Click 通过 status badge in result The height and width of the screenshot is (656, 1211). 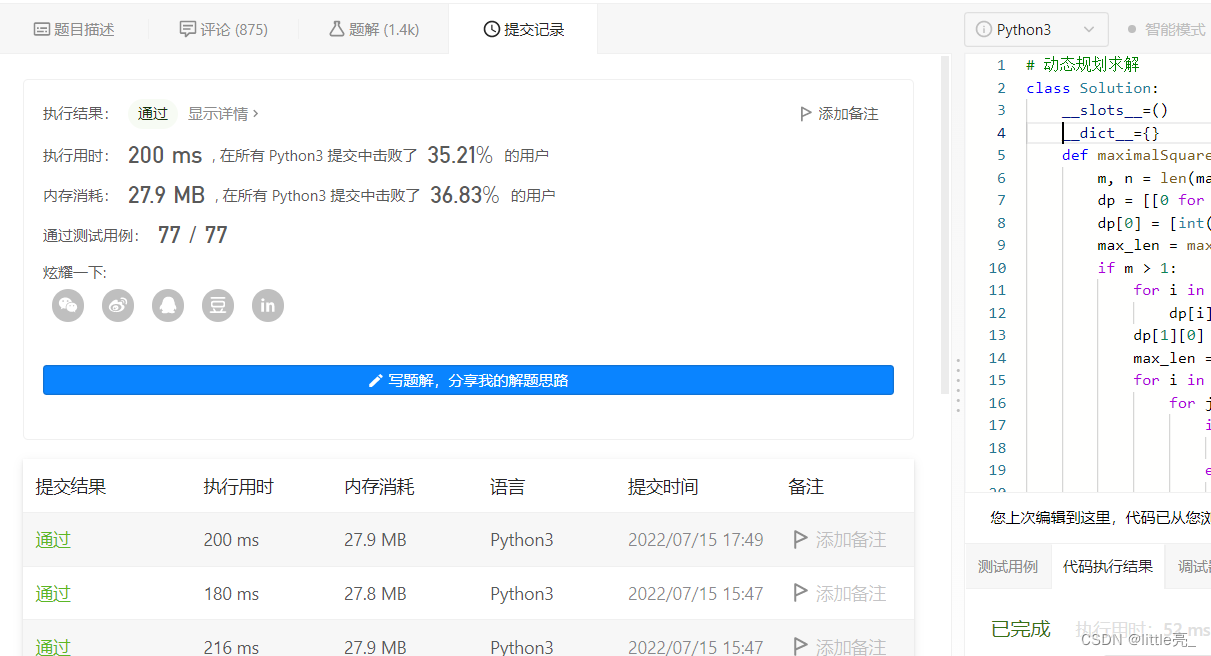(153, 114)
